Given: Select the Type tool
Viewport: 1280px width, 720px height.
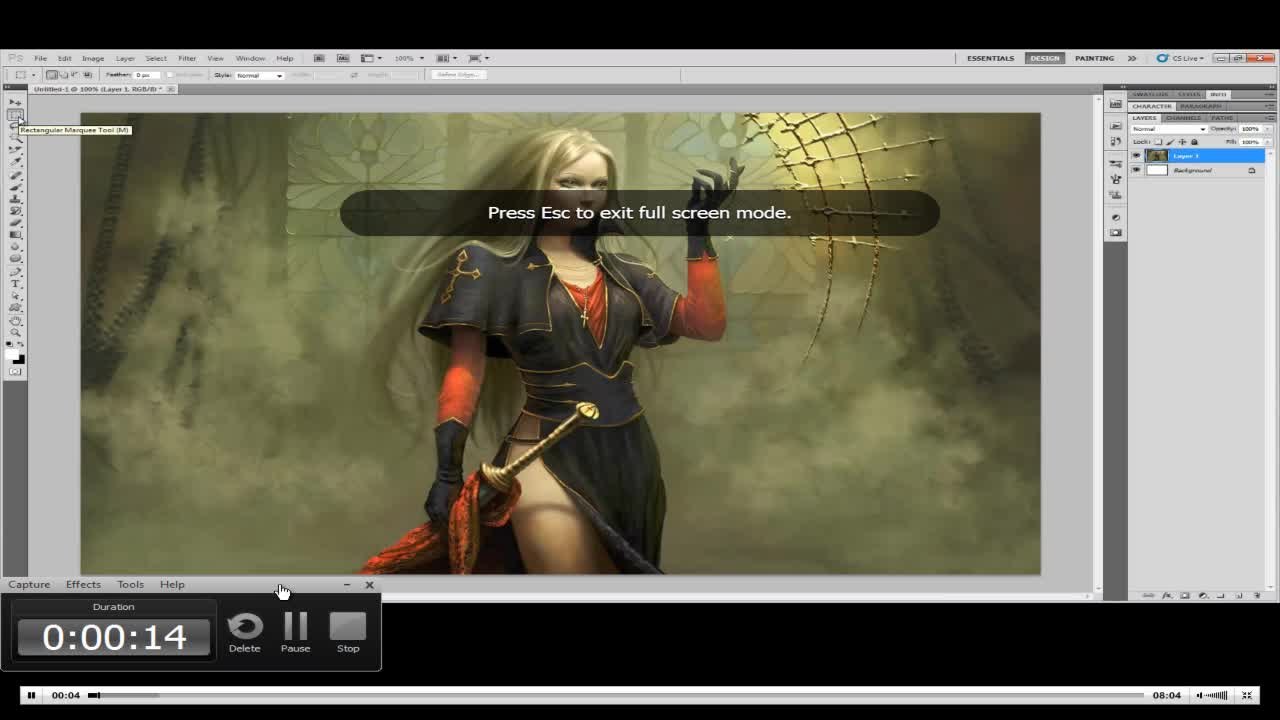Looking at the screenshot, I should point(15,284).
